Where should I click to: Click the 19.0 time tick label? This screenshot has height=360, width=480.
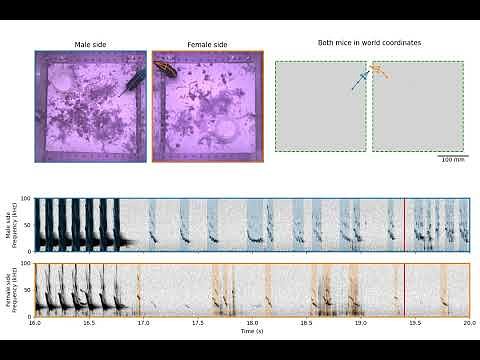click(361, 323)
